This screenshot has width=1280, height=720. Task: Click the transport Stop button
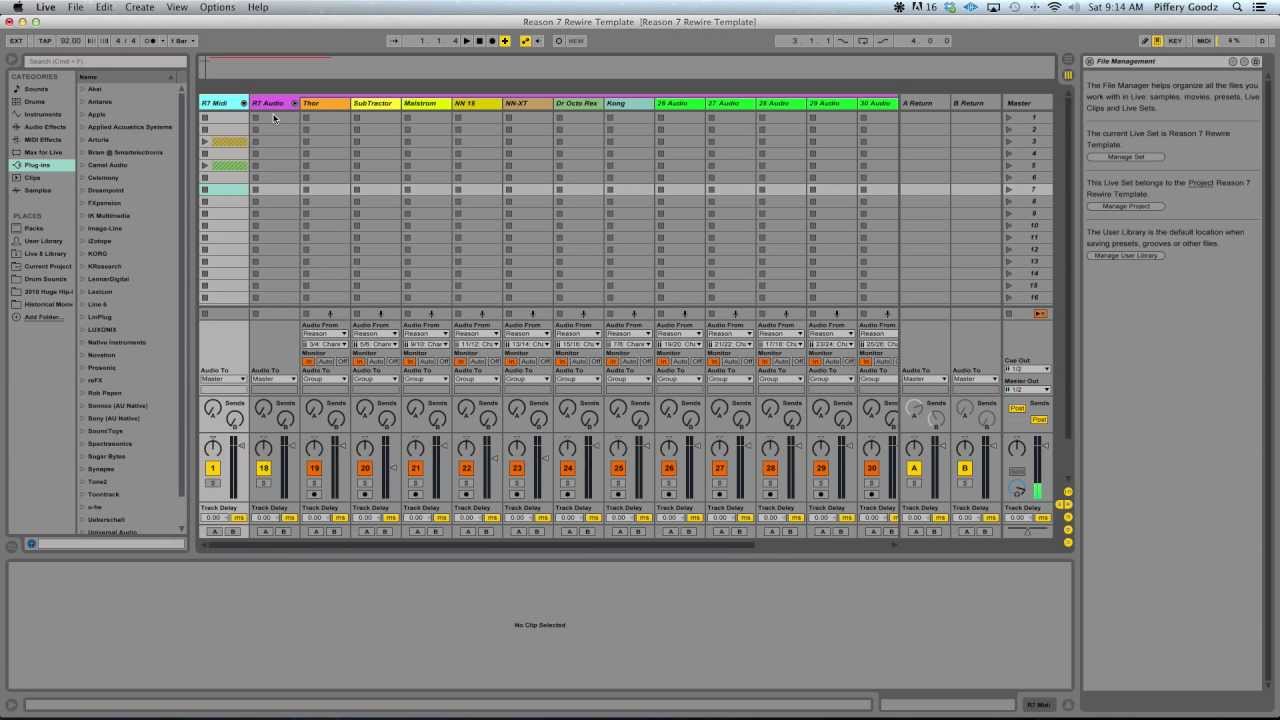[479, 41]
